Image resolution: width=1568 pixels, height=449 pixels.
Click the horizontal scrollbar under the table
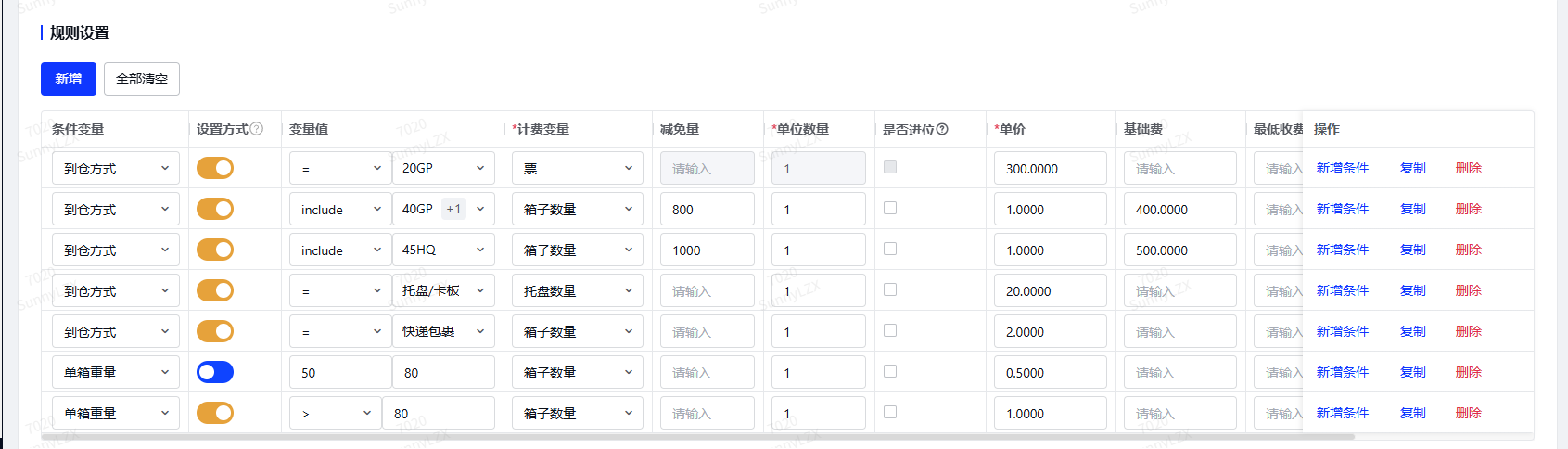(x=699, y=436)
